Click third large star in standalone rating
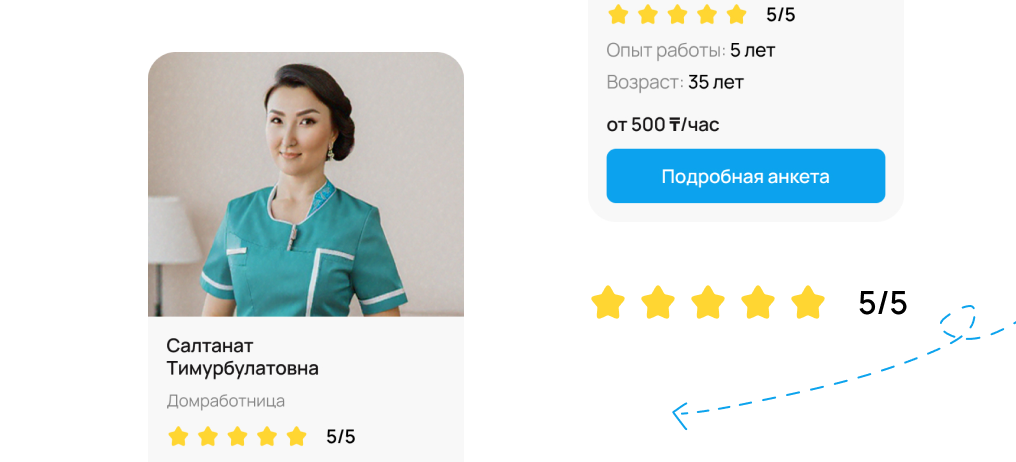 708,303
